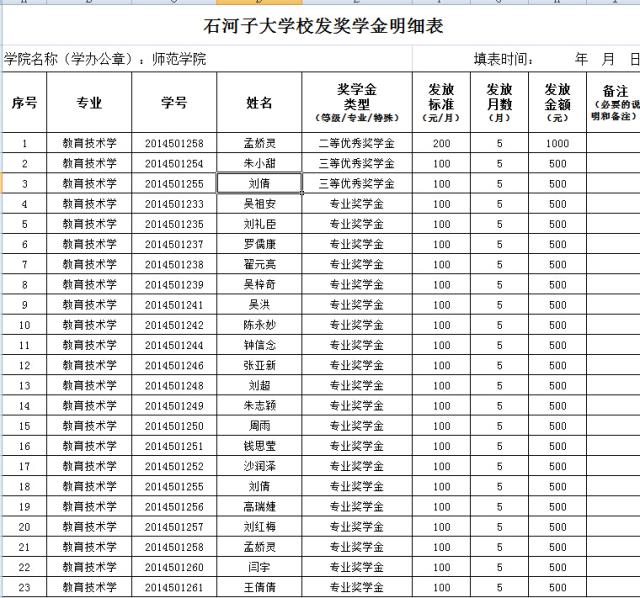This screenshot has width=640, height=598.
Task: Click the name cell 吴梓奇
Action: [x=259, y=285]
